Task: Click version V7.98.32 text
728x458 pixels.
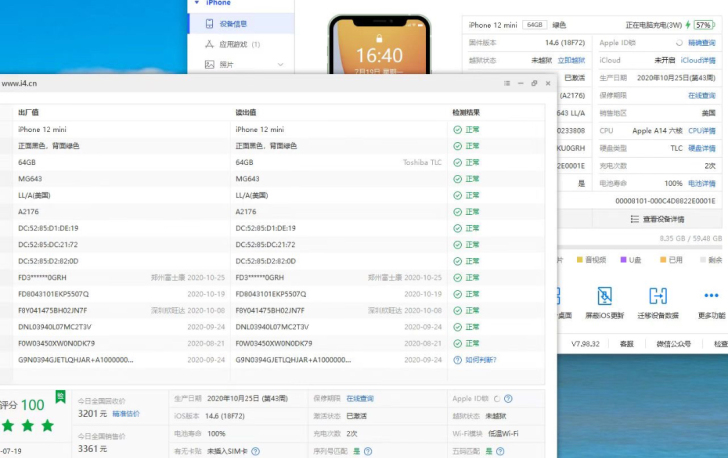Action: pos(585,344)
